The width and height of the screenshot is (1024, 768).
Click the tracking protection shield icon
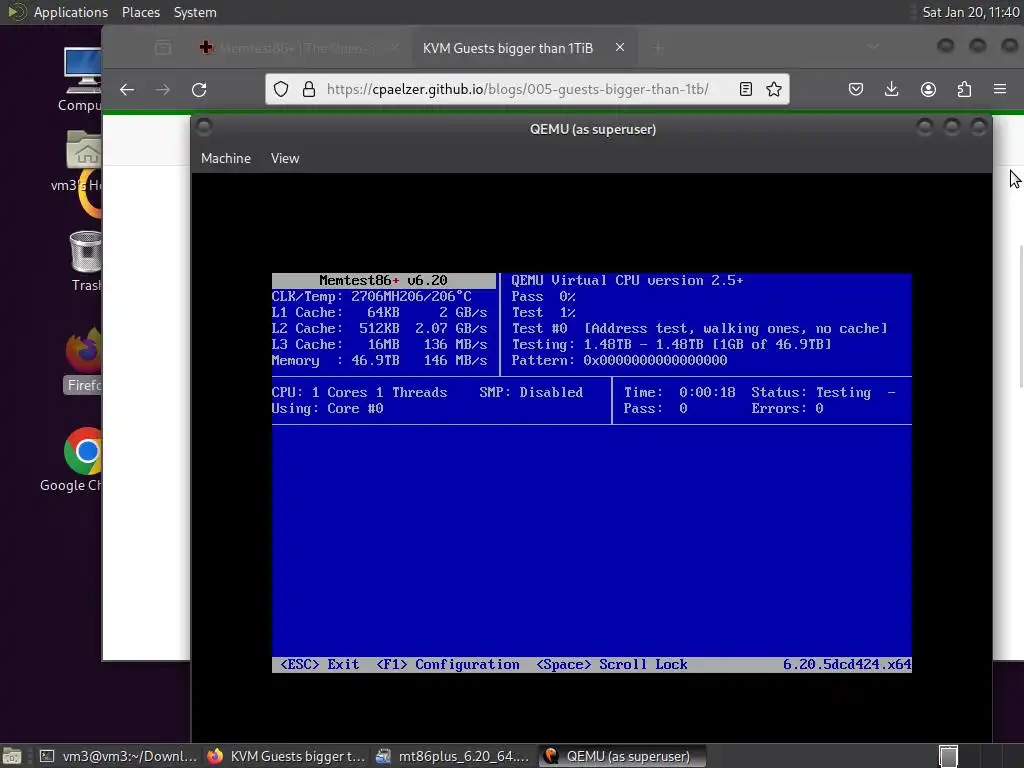[281, 89]
